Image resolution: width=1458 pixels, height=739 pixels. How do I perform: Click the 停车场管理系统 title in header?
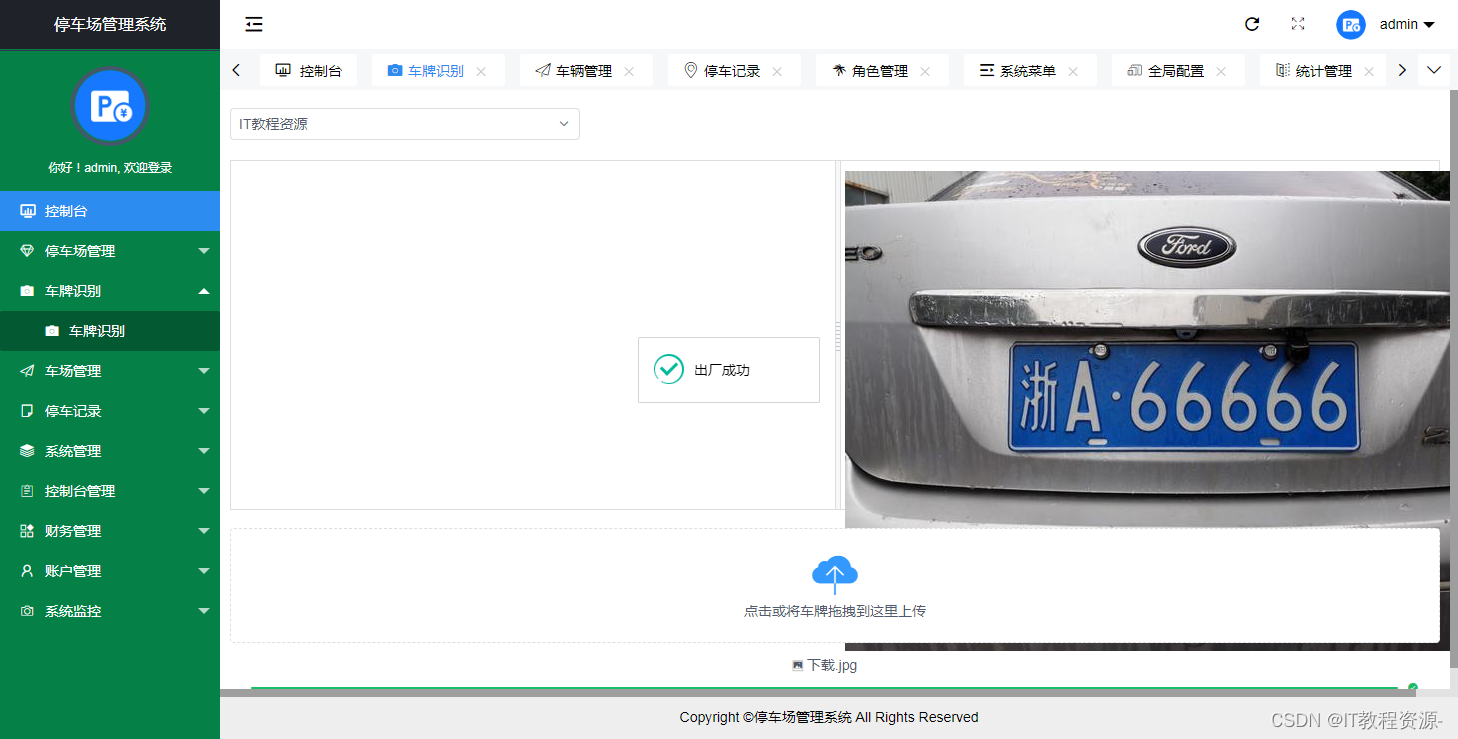click(110, 25)
